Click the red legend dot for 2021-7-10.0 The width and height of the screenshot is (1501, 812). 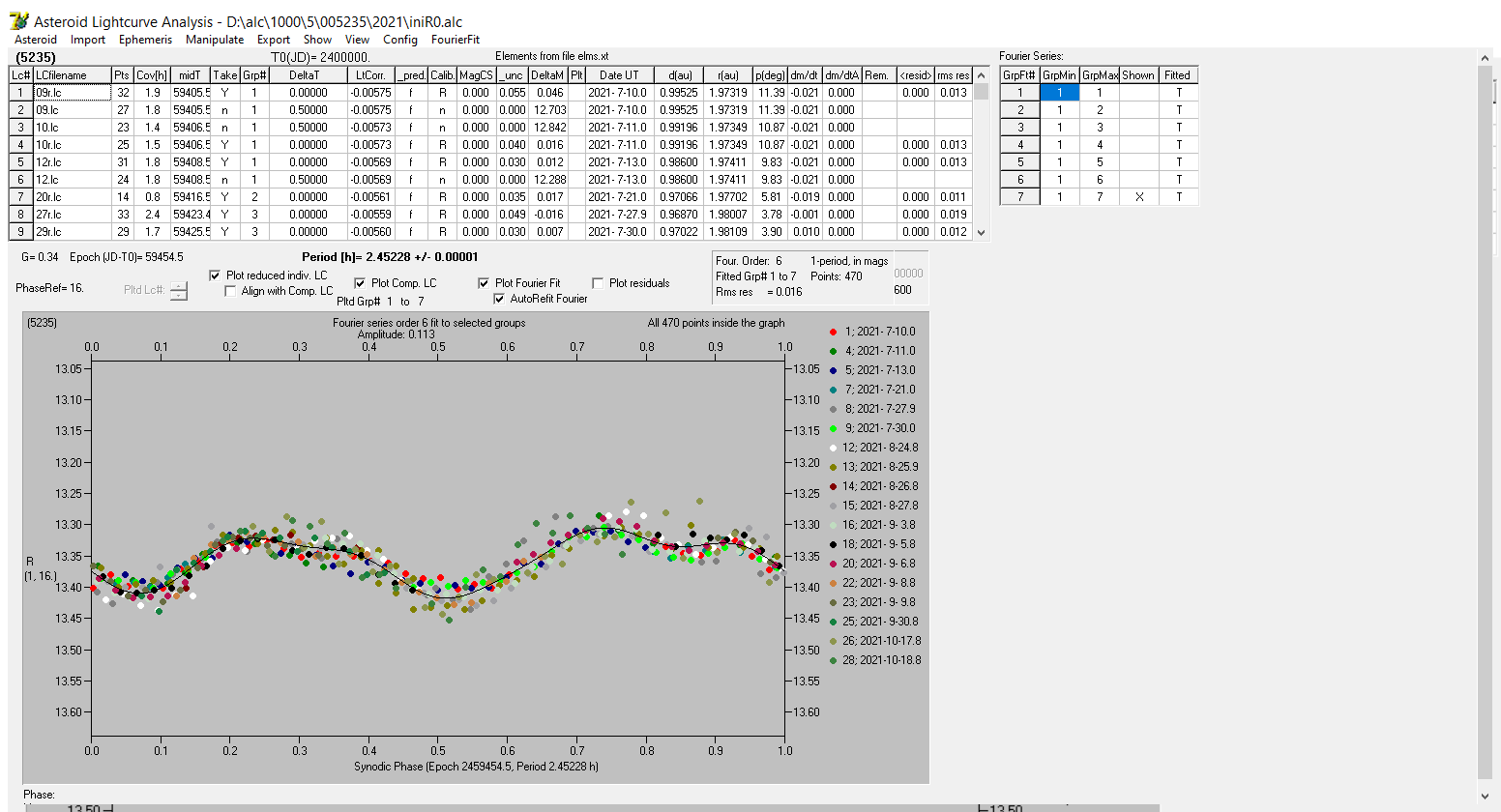click(x=834, y=332)
